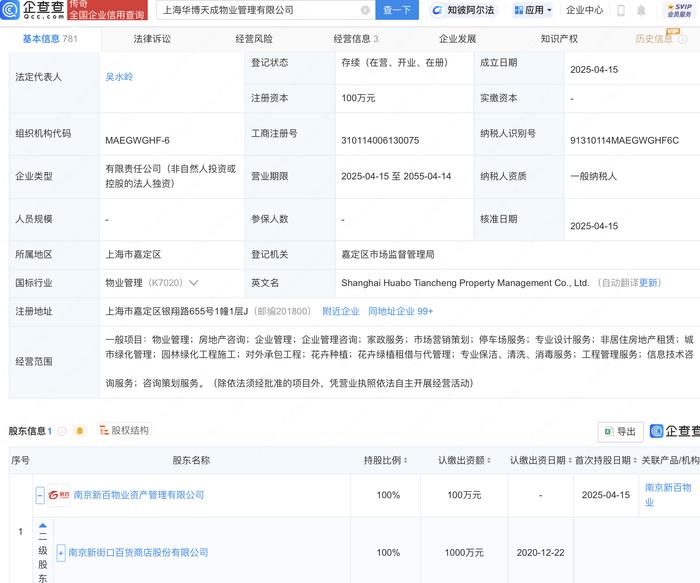Click 同地址企业 99+ link

[x=400, y=311]
